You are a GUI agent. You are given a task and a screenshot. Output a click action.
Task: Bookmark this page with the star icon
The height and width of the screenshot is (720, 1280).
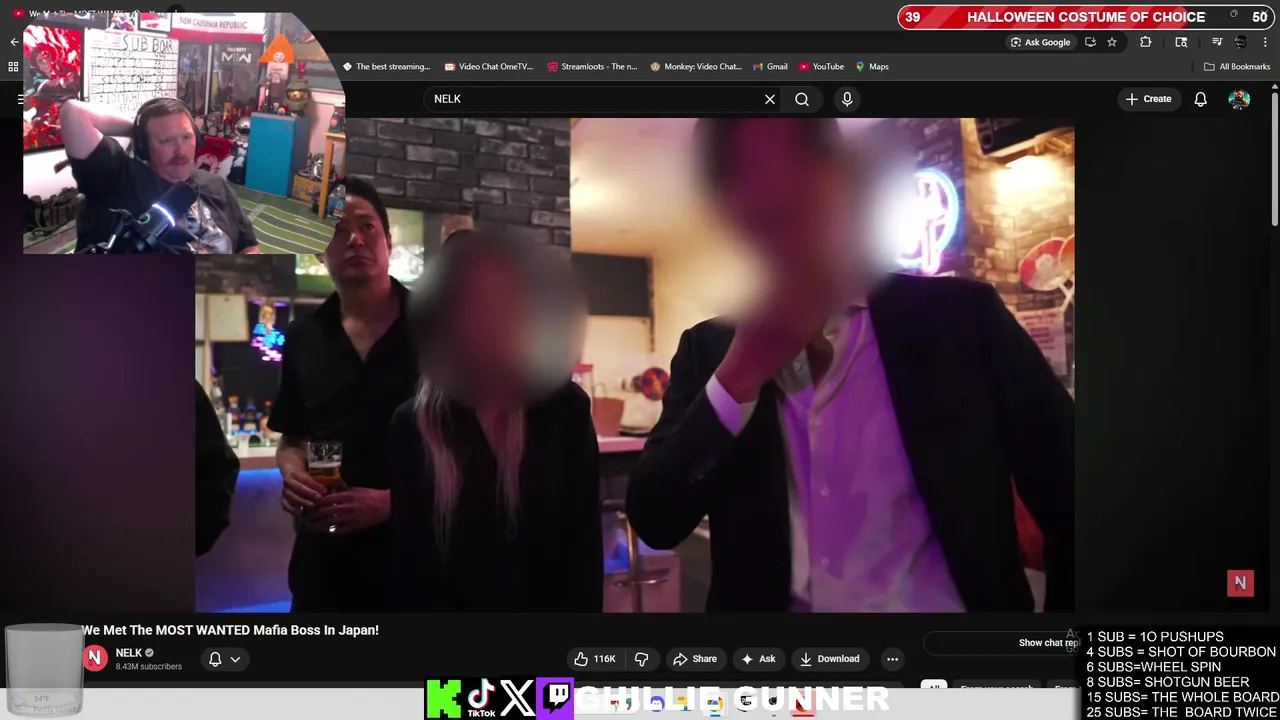1112,42
